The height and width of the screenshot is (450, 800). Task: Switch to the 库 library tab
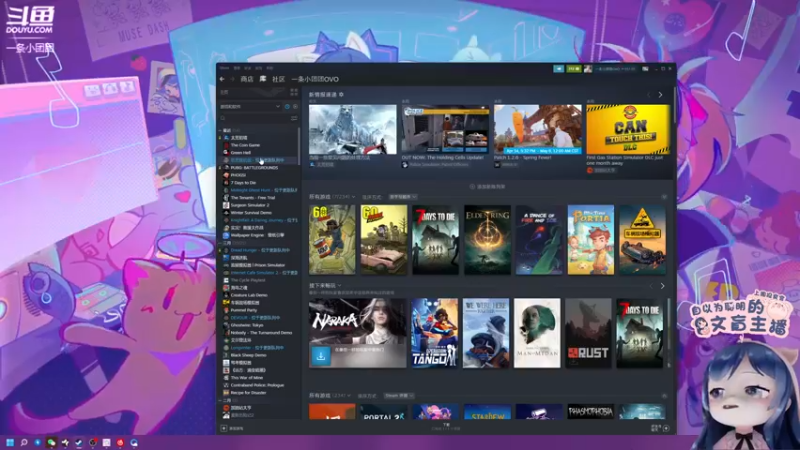pos(263,79)
